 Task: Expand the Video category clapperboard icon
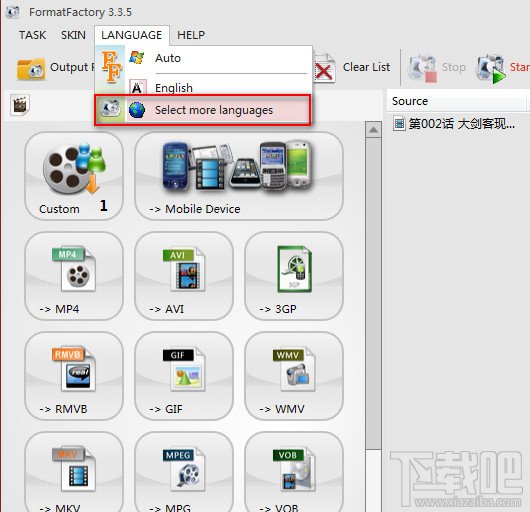point(20,105)
